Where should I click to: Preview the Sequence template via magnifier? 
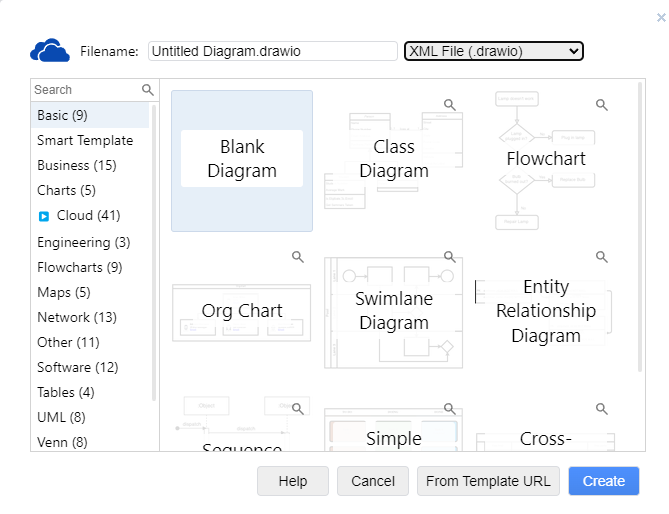click(298, 409)
